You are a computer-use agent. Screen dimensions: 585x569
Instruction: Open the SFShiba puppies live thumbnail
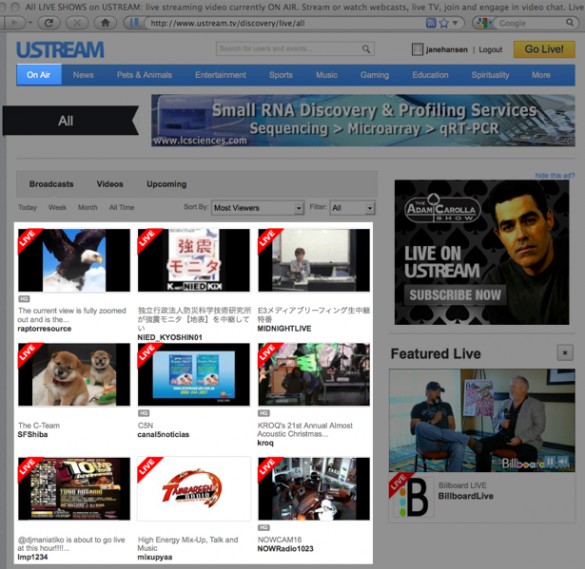pyautogui.click(x=74, y=375)
